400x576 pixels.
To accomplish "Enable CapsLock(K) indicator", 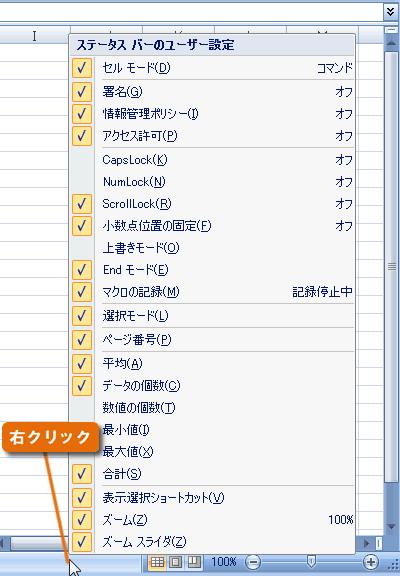I will pos(212,160).
